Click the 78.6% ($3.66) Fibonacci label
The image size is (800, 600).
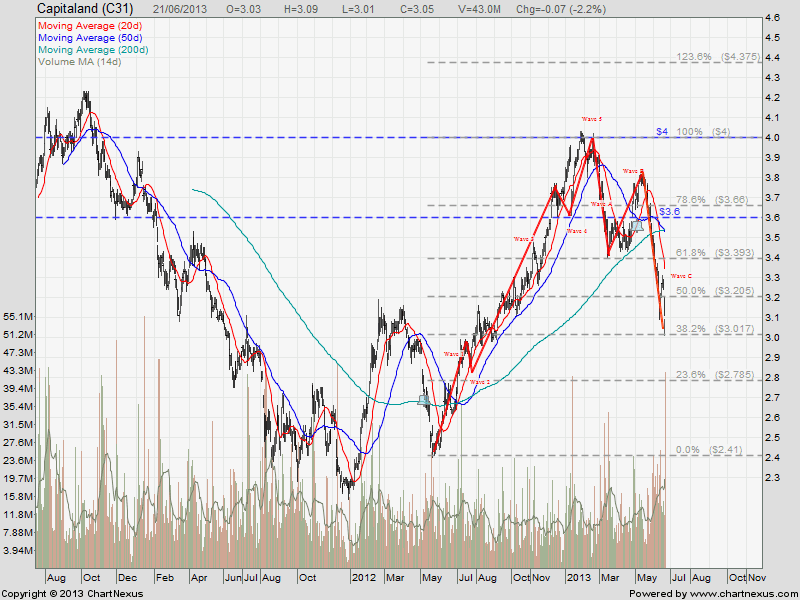coord(712,199)
